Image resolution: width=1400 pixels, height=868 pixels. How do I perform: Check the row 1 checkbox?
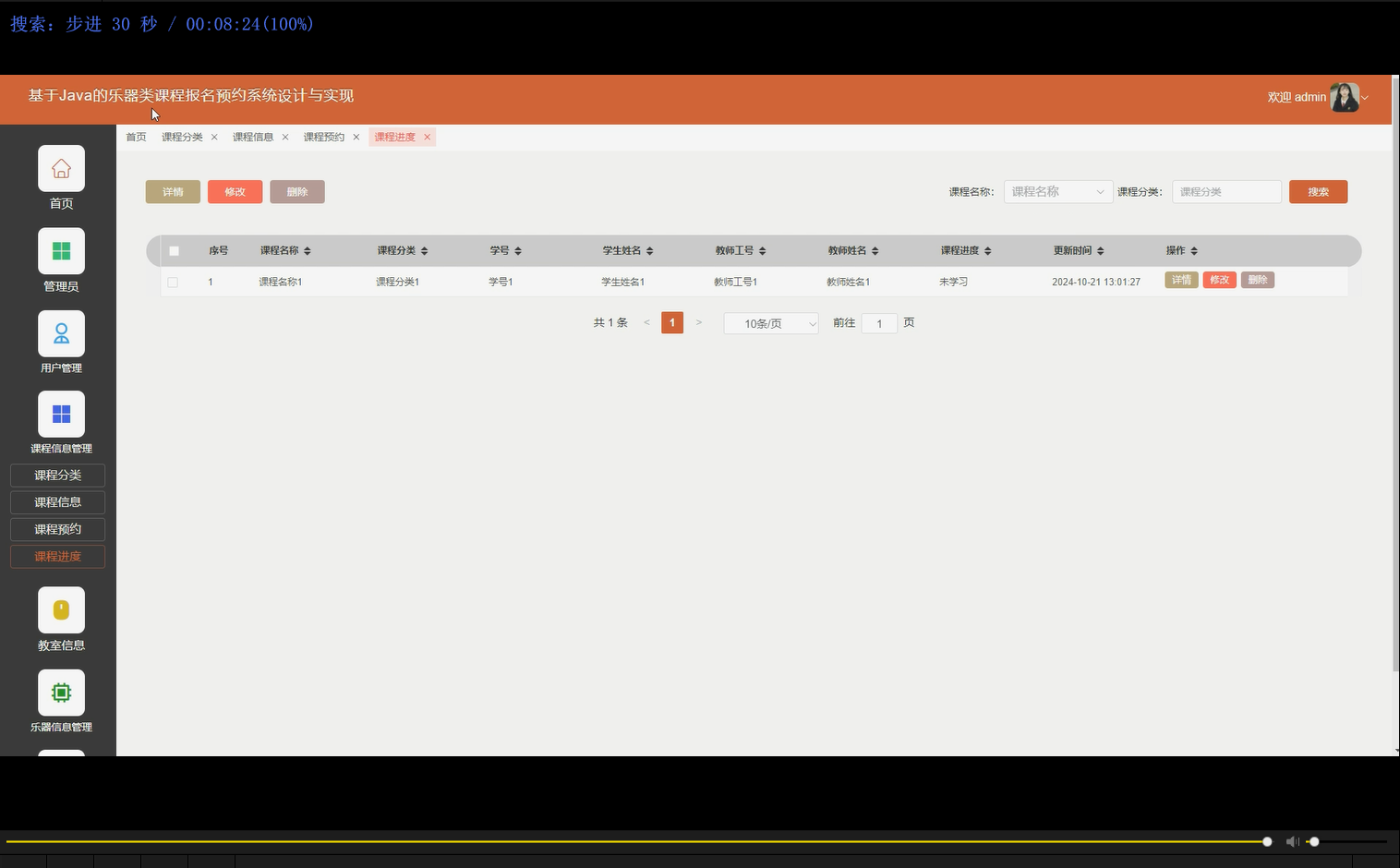pos(173,283)
